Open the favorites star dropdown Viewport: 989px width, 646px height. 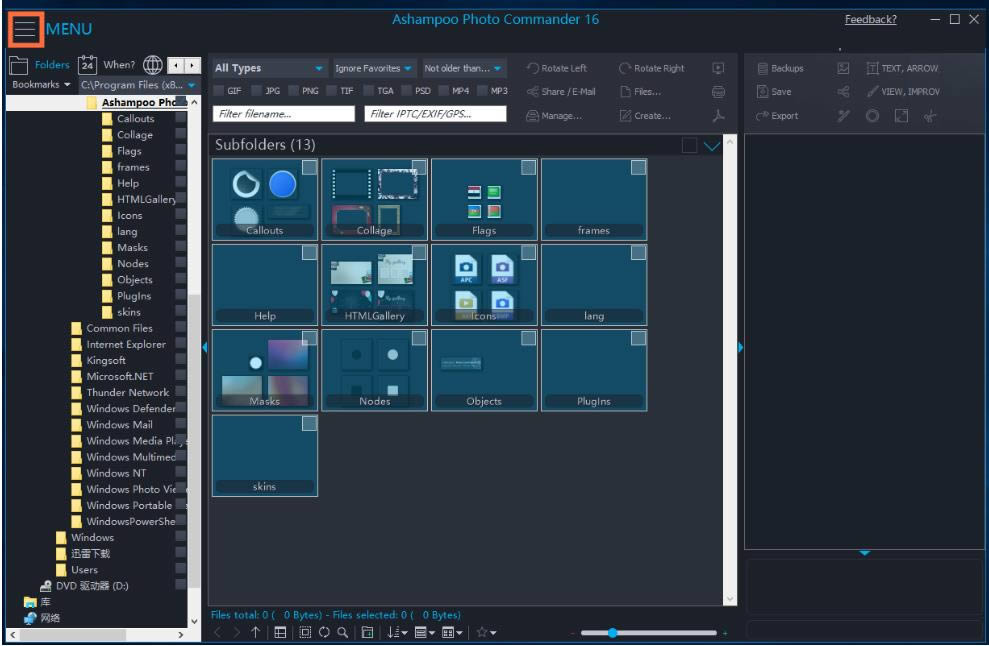pyautogui.click(x=486, y=632)
